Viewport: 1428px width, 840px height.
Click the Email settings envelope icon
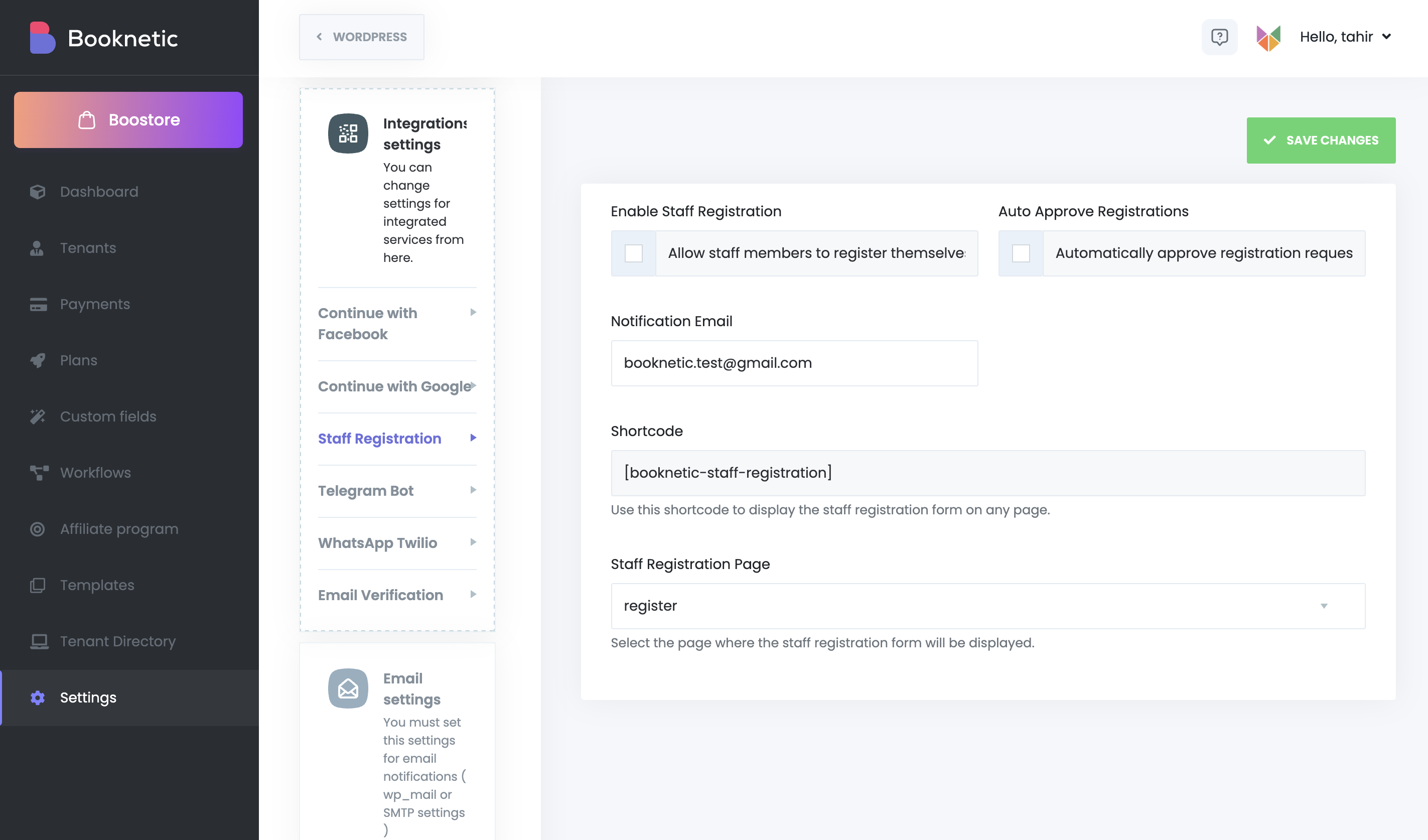coord(348,688)
